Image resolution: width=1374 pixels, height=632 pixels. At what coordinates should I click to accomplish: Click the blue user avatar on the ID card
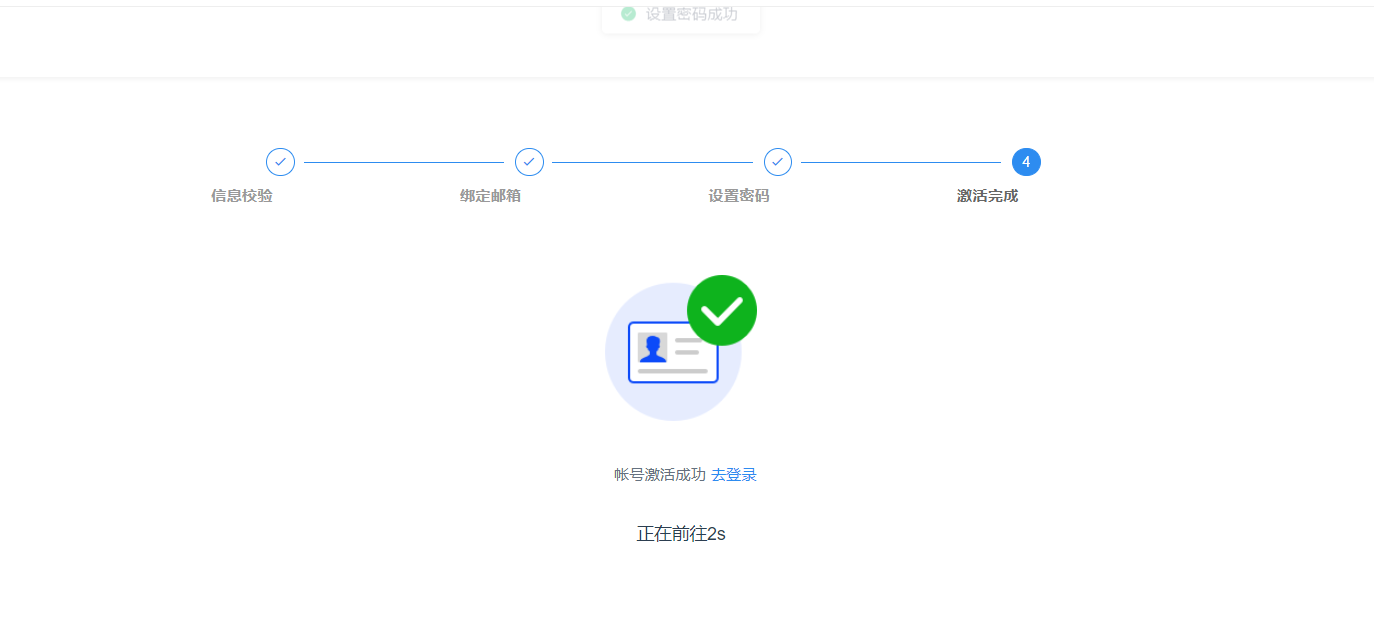(653, 348)
